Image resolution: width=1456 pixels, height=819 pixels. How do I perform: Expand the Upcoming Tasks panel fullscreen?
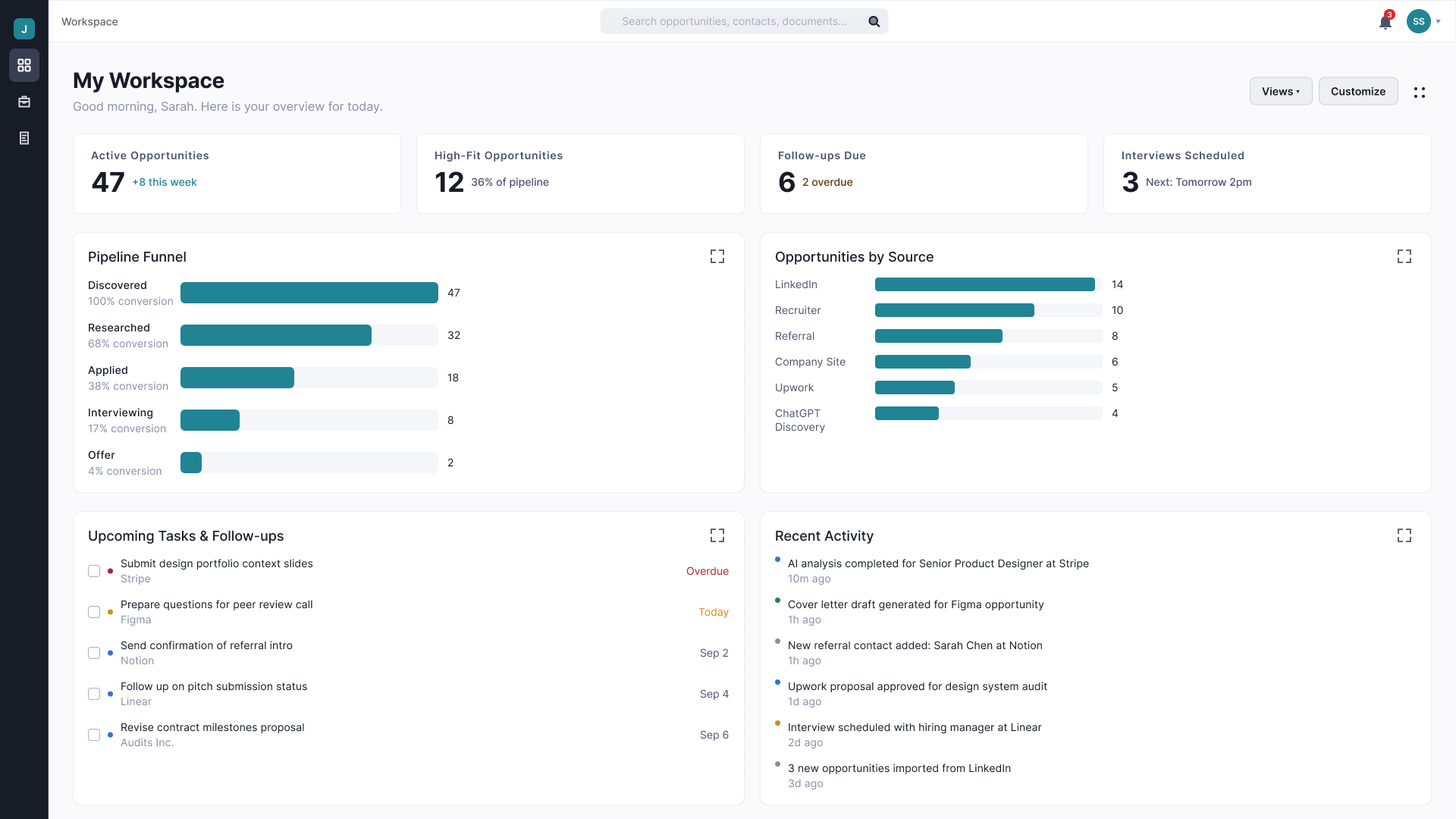tap(717, 535)
